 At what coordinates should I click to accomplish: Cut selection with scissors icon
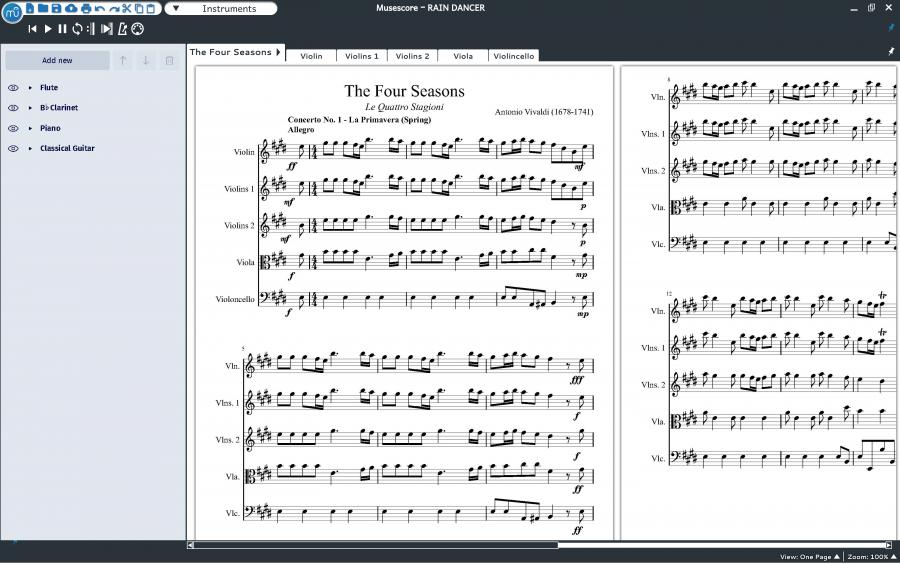pyautogui.click(x=126, y=8)
